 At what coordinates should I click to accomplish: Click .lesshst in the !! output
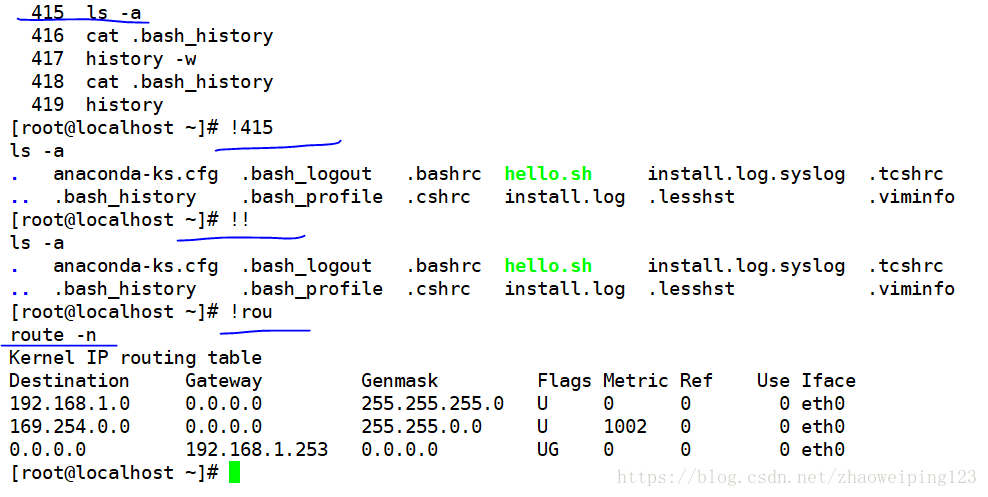click(x=691, y=289)
